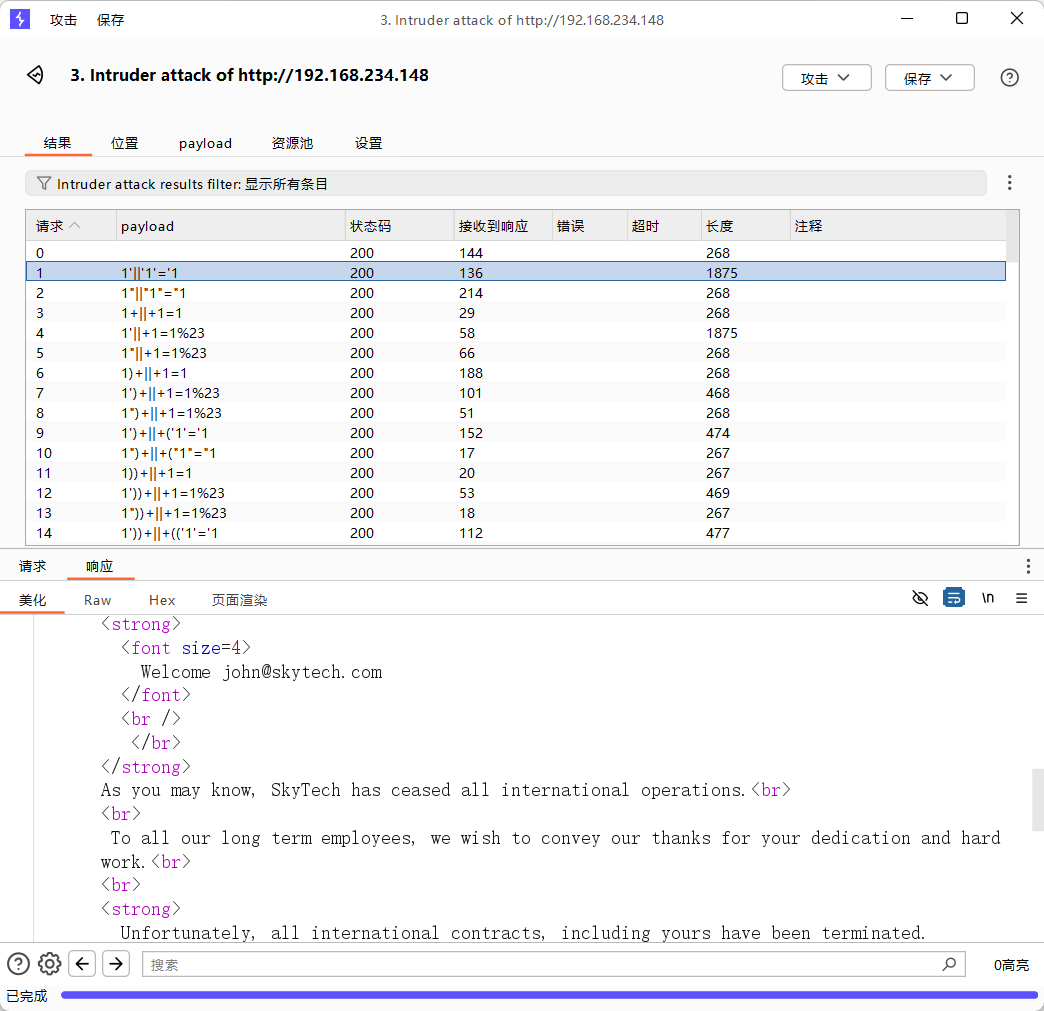1044x1011 pixels.
Task: Click the results table vertical scrollbar
Action: (1012, 236)
